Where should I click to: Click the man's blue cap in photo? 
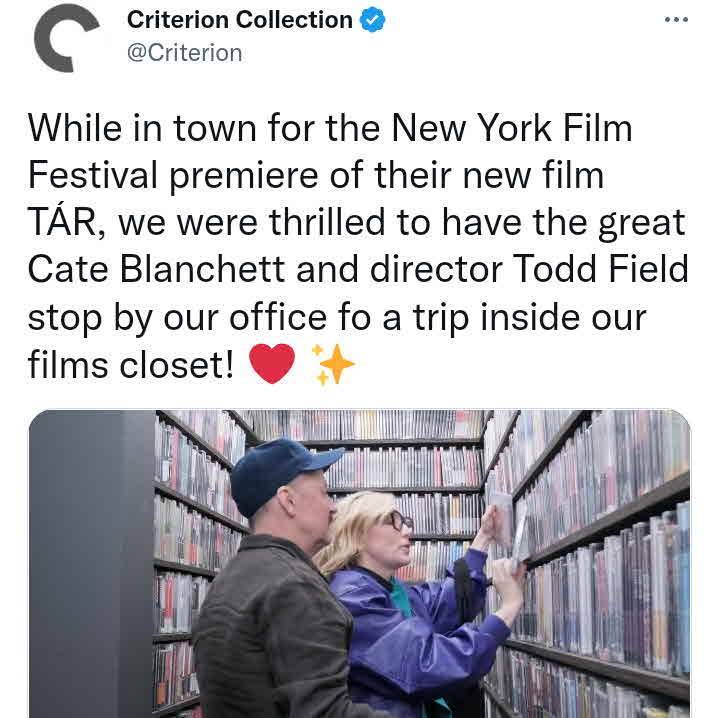coord(283,475)
